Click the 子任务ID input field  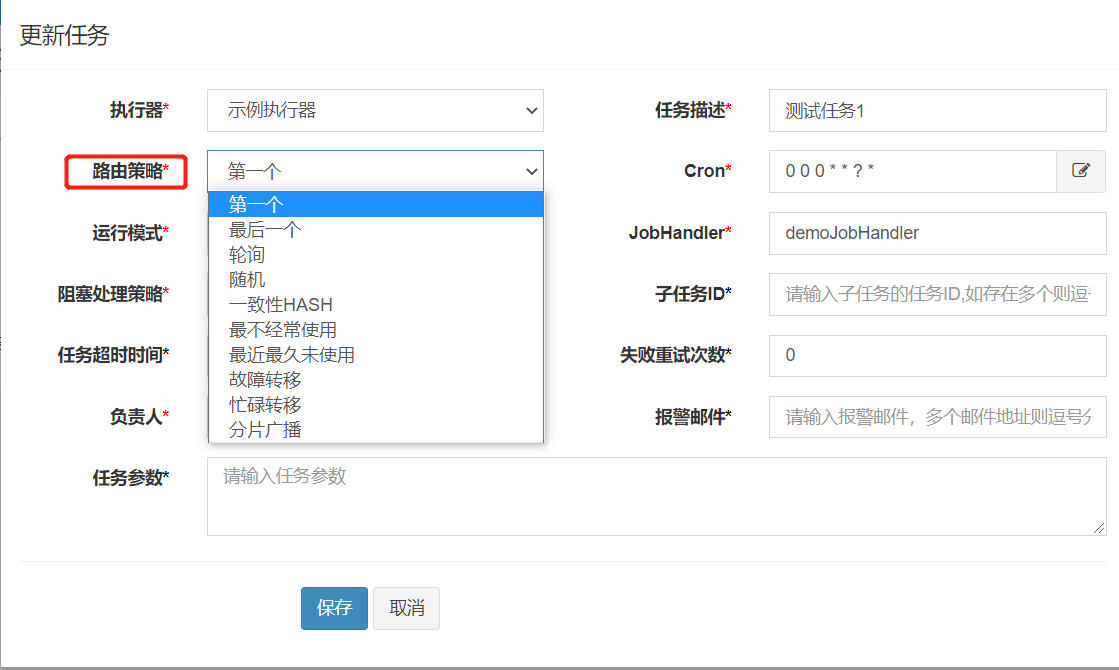pos(936,294)
